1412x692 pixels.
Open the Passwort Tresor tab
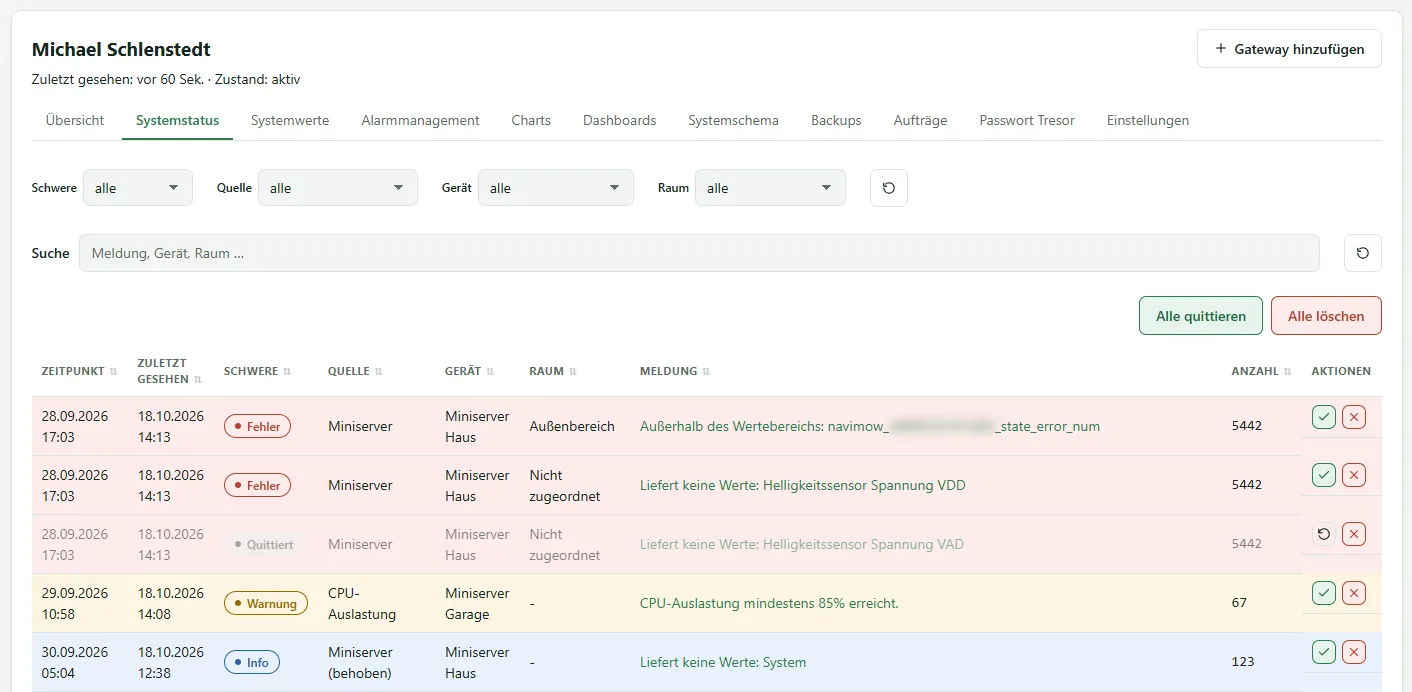coord(1027,120)
